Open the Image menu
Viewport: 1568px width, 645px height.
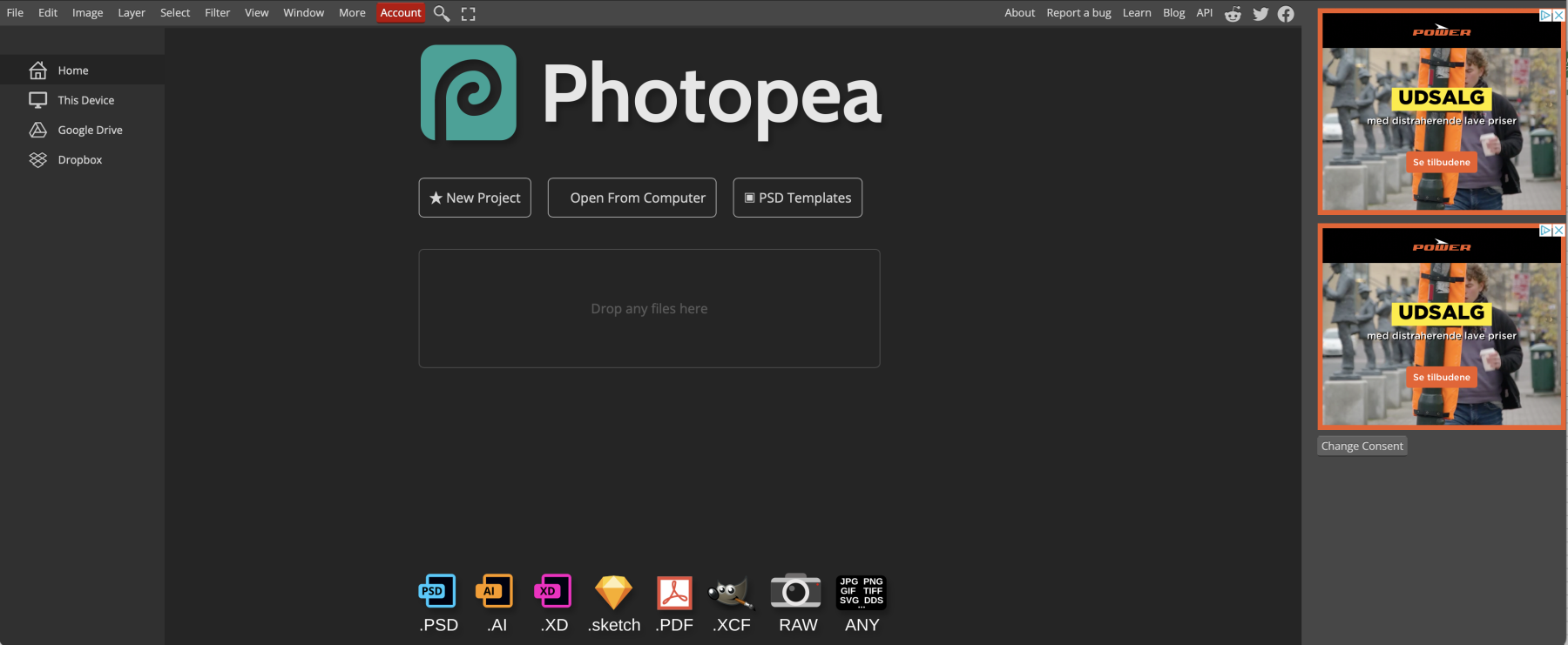87,13
